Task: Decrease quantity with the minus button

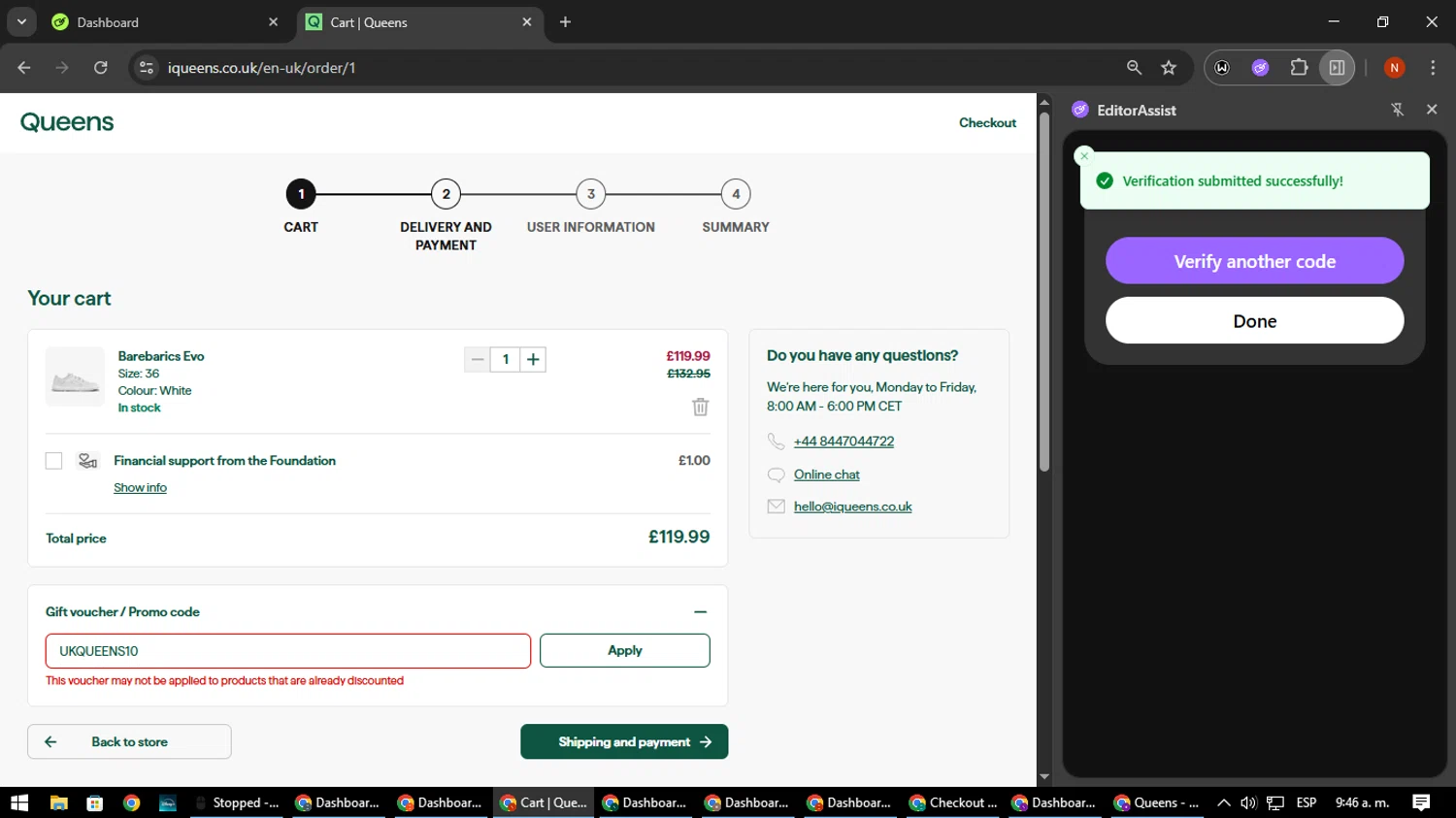Action: [478, 360]
